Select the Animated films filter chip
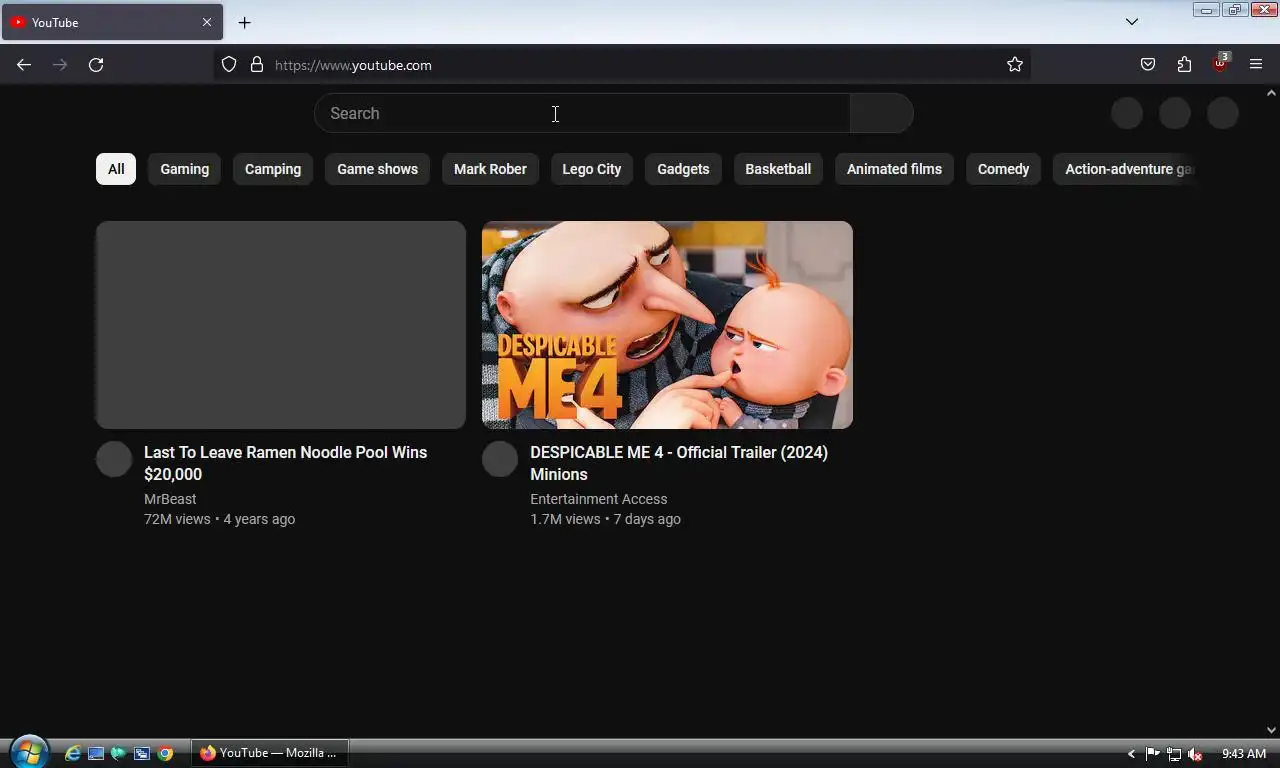The image size is (1280, 768). coord(894,169)
